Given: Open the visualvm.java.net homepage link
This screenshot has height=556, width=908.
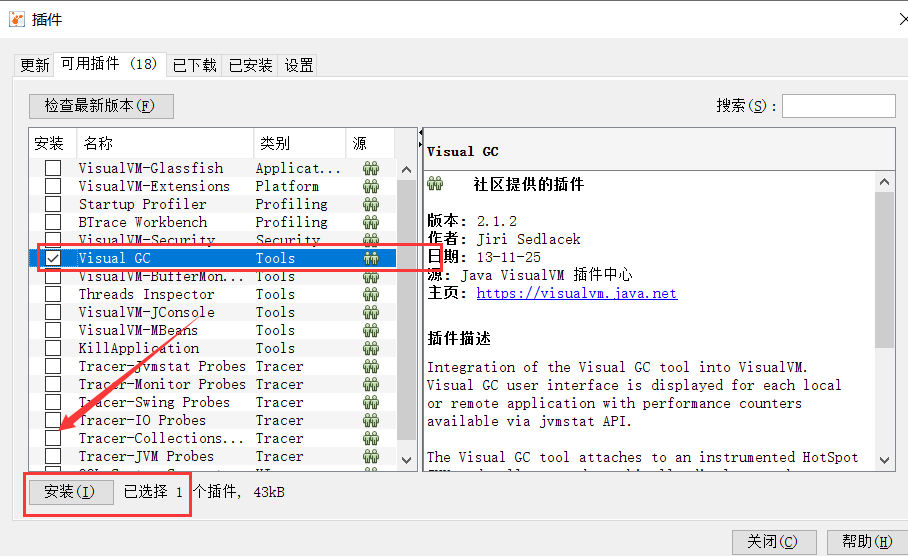Looking at the screenshot, I should [x=577, y=294].
